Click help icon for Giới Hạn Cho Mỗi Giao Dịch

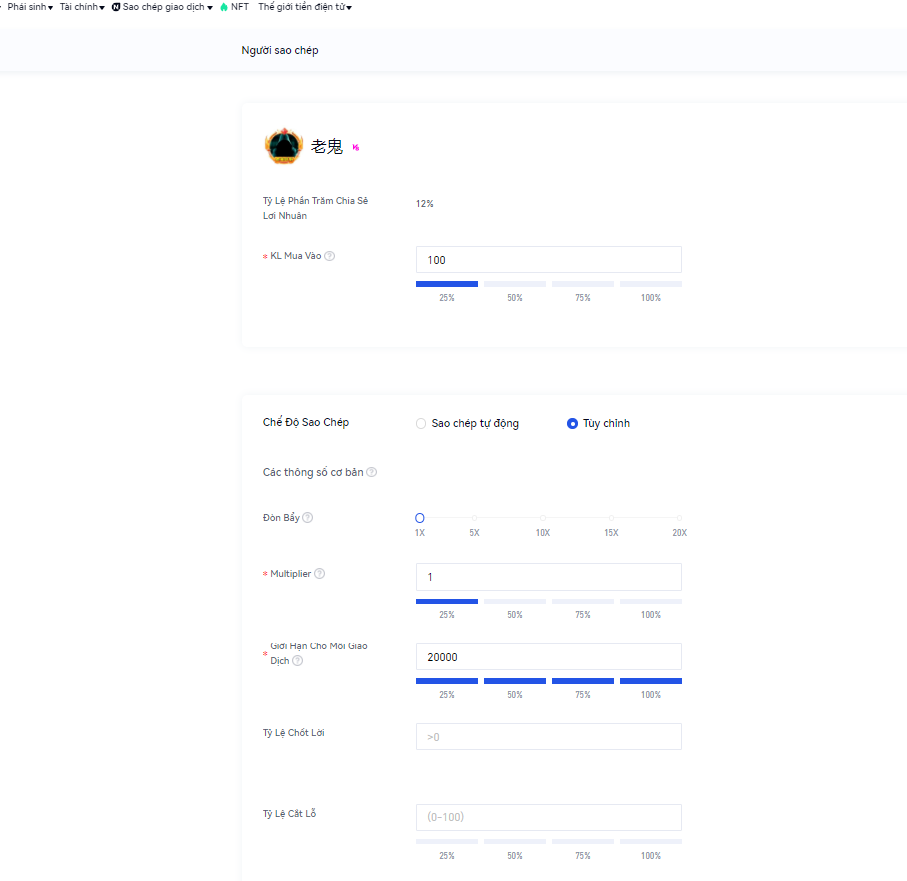298,661
